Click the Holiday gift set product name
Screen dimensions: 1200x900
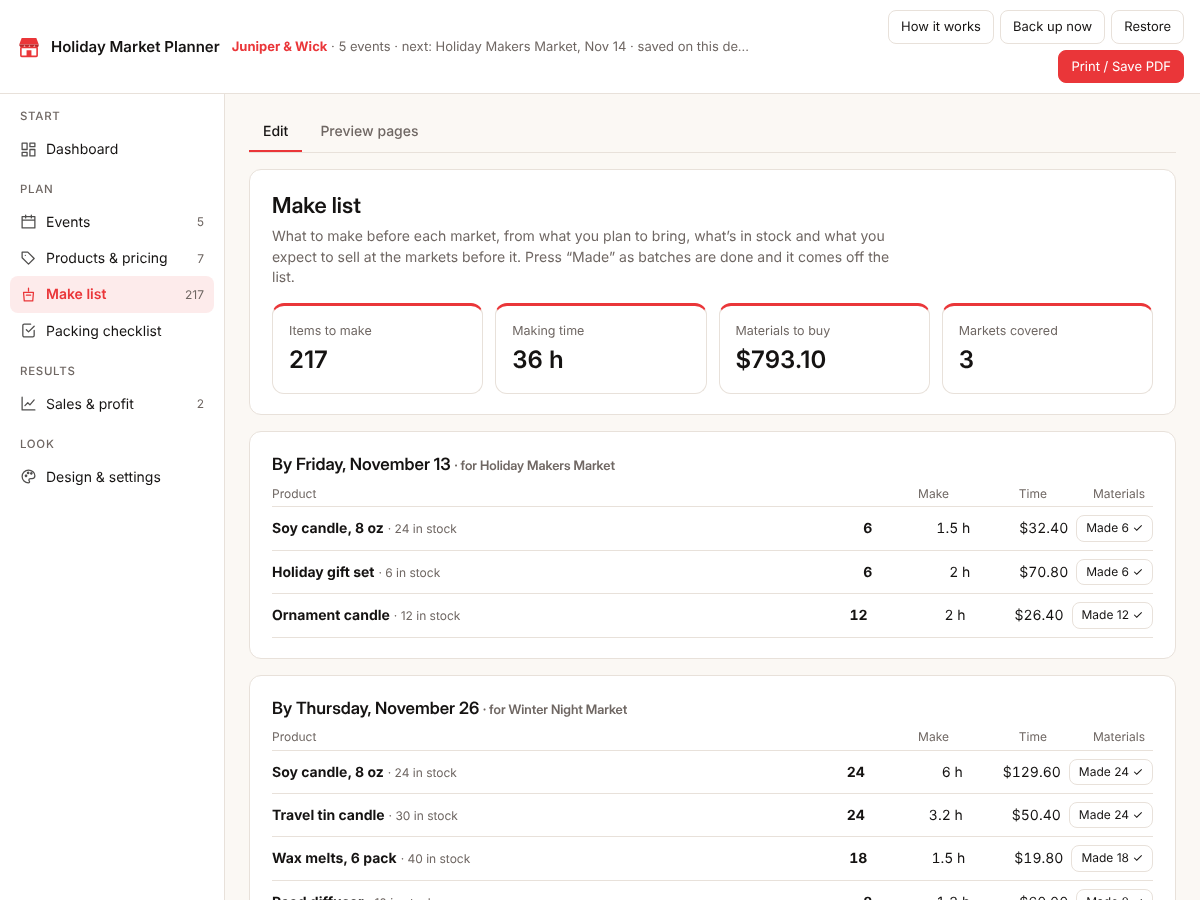pos(323,572)
